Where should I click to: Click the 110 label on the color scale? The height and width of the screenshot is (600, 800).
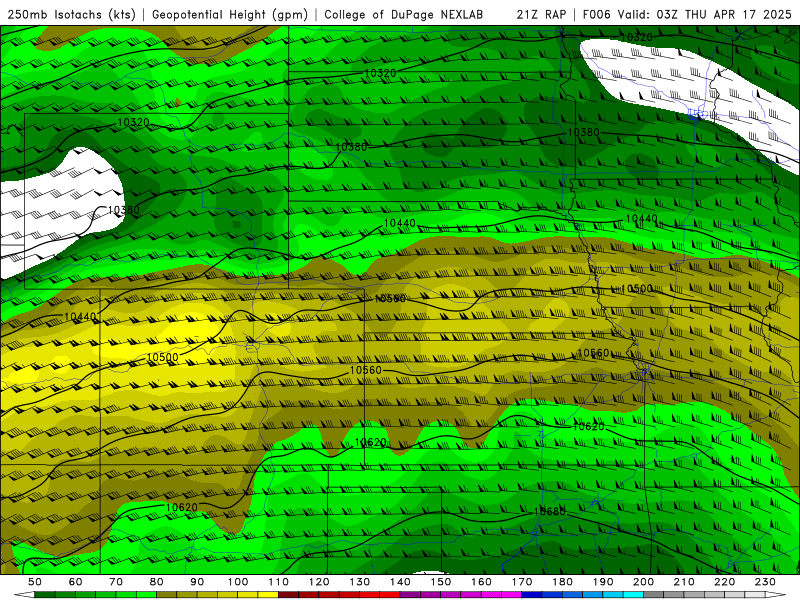point(279,582)
